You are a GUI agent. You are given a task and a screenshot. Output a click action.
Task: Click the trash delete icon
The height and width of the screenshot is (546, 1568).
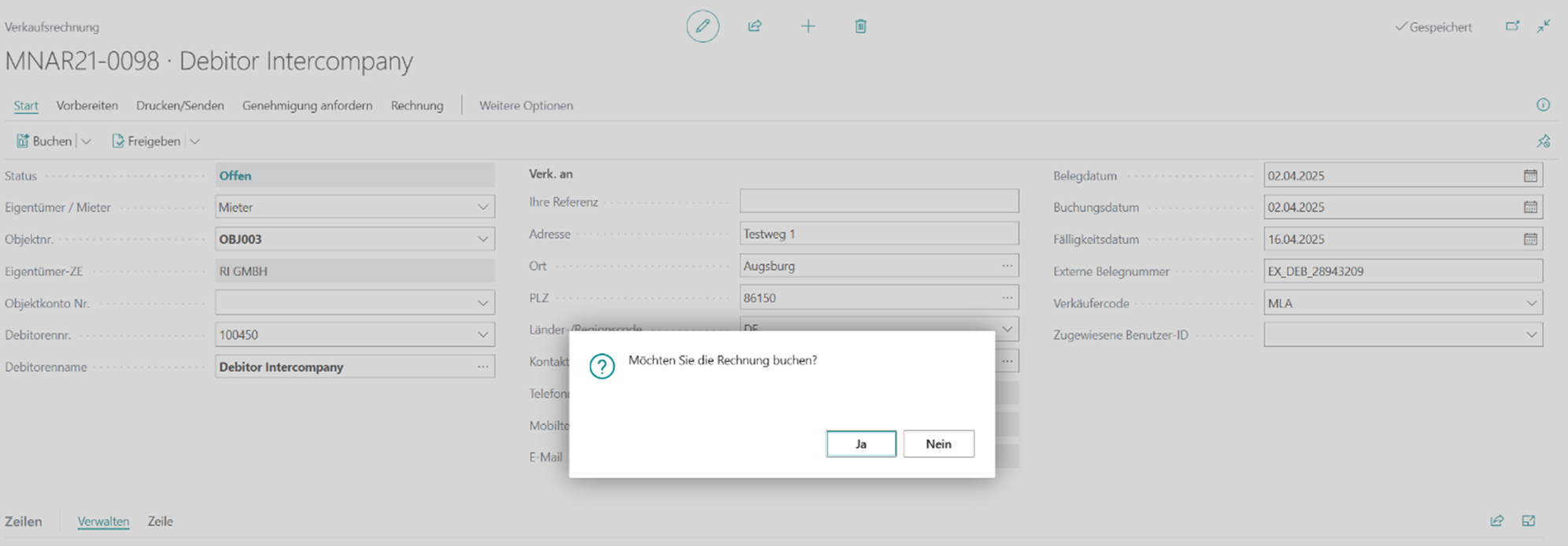(860, 27)
